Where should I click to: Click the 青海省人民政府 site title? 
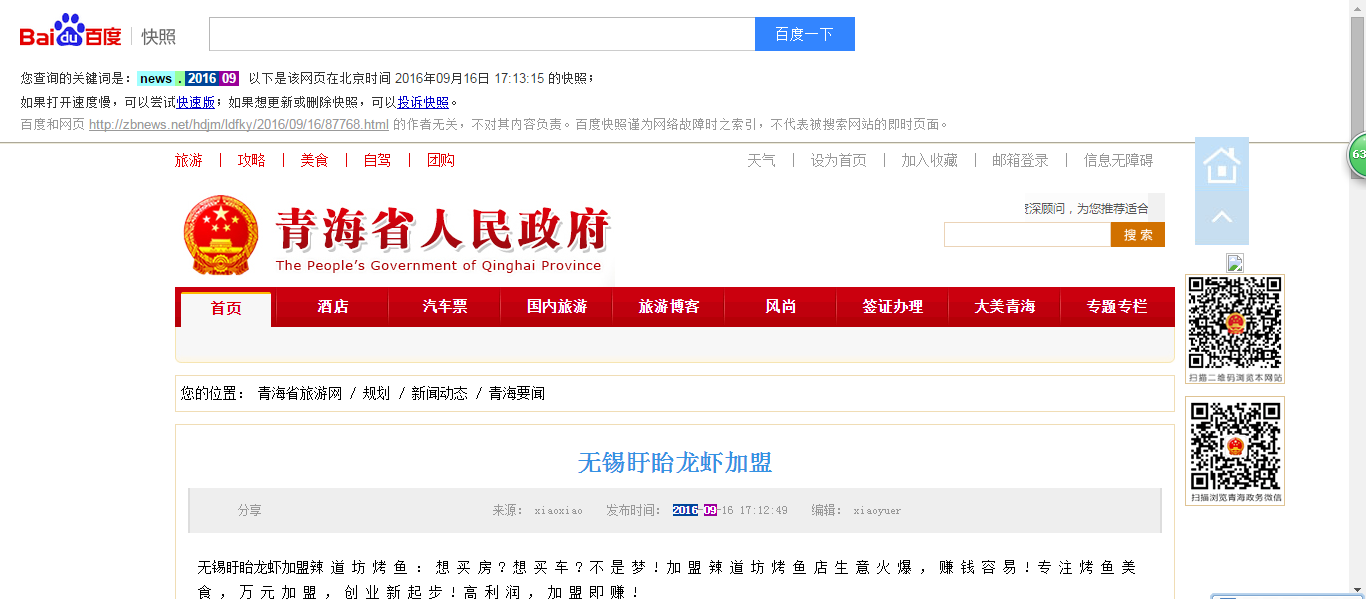(443, 230)
